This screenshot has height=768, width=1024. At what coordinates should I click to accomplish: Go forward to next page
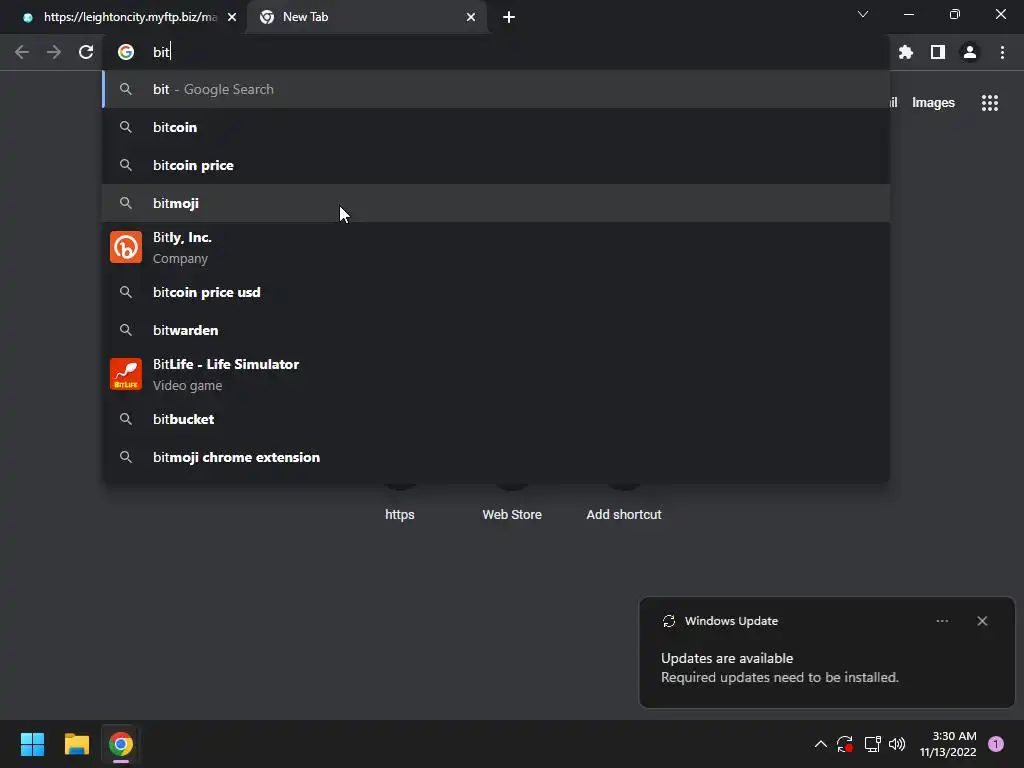pos(54,52)
